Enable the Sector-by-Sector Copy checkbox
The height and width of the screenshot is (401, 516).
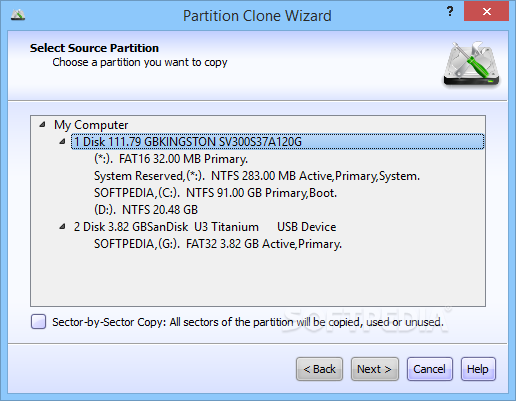[38, 322]
